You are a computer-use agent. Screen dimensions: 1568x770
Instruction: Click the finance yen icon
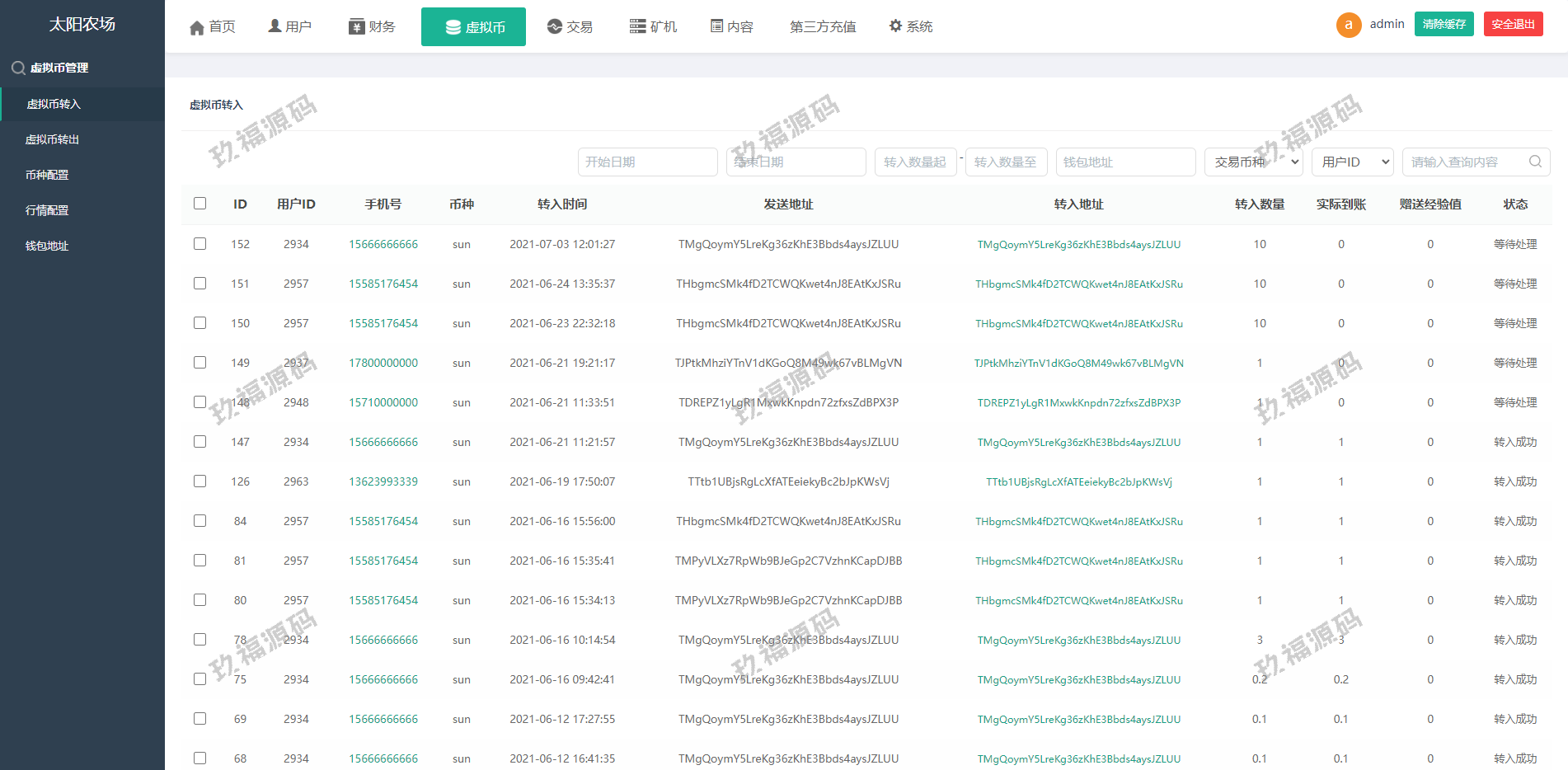pyautogui.click(x=356, y=26)
